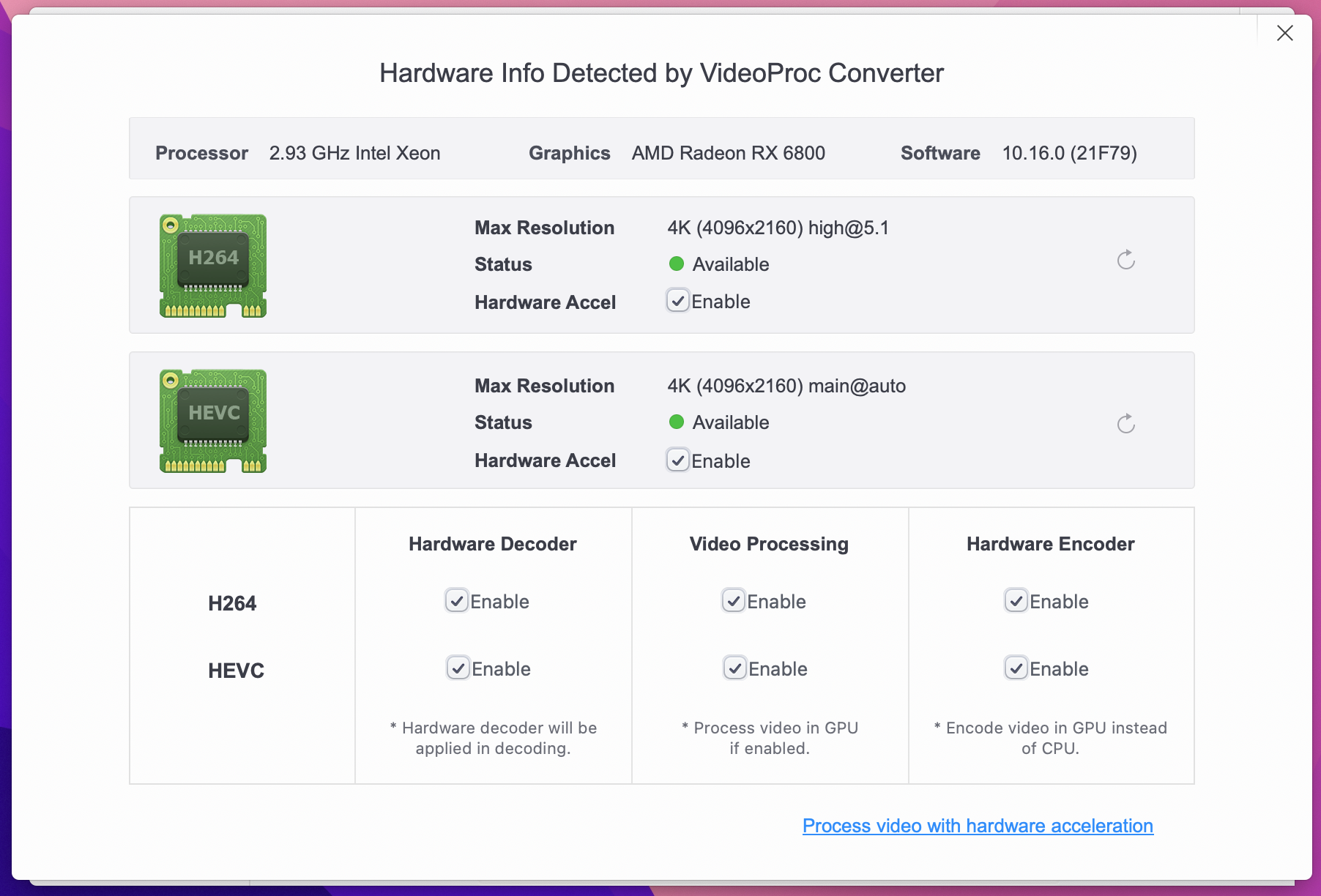Click the HEVC chip icon
The width and height of the screenshot is (1321, 896).
pos(213,421)
